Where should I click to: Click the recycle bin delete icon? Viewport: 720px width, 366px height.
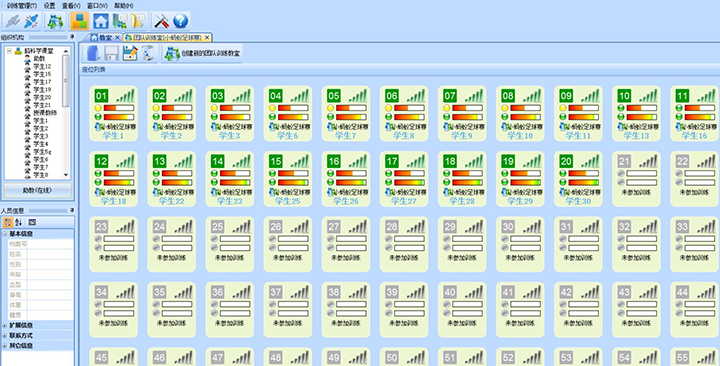pos(148,53)
